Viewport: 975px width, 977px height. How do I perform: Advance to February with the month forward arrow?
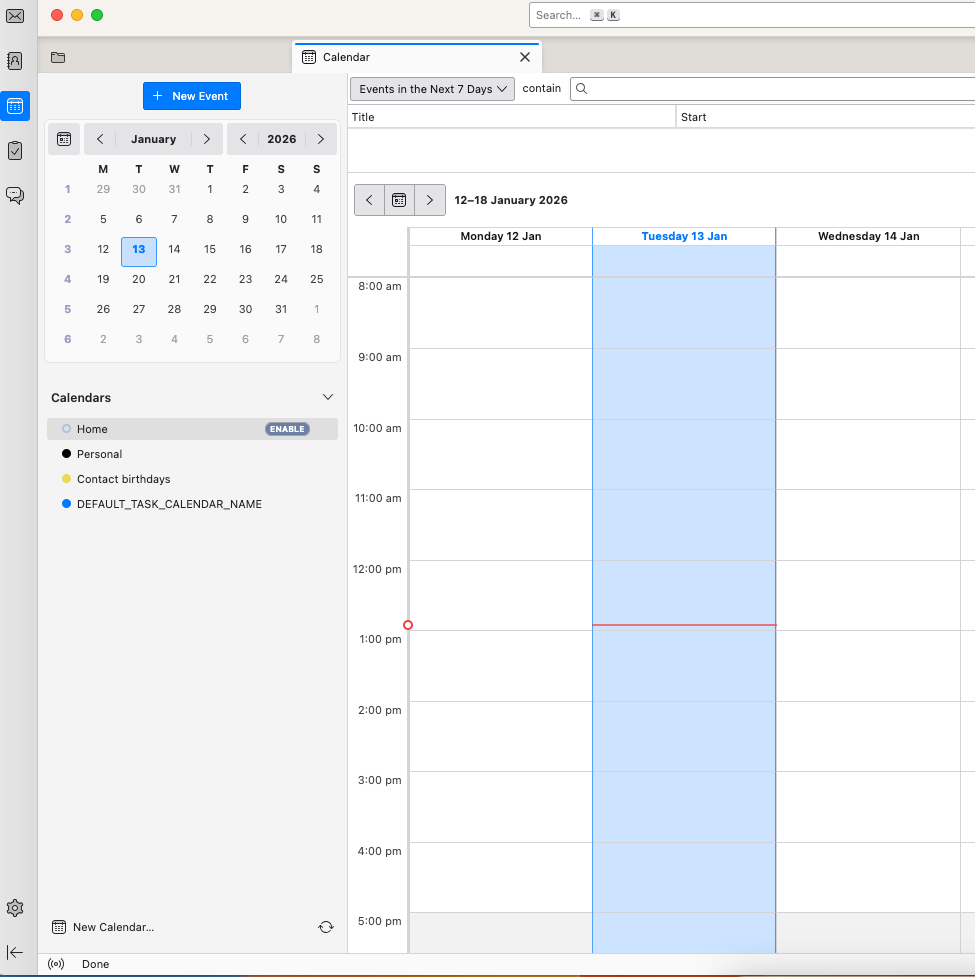click(x=207, y=138)
